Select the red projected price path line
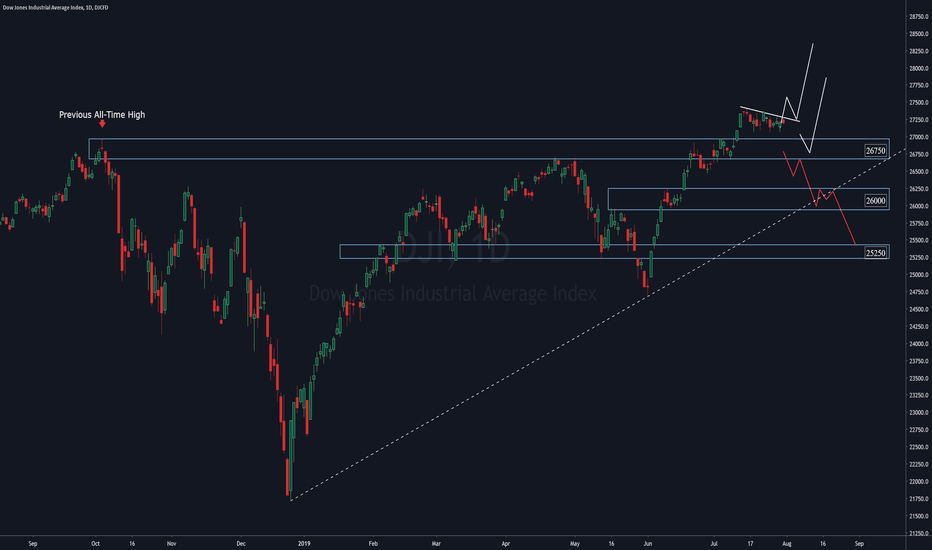Viewport: 932px width, 550px height. [820, 196]
